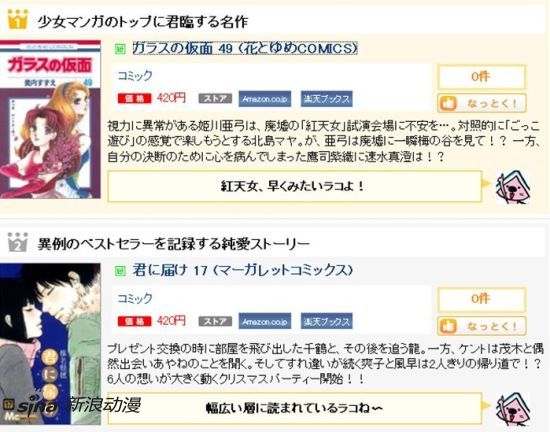Screen dimensions: 550x432
Task: Click the 幅広い層に読まれている comment box
Action: [295, 408]
